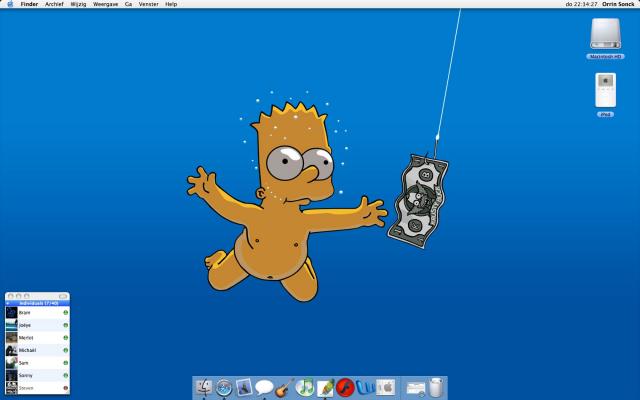Select contact Jolye in buddy list
640x400 pixels.
point(37,325)
